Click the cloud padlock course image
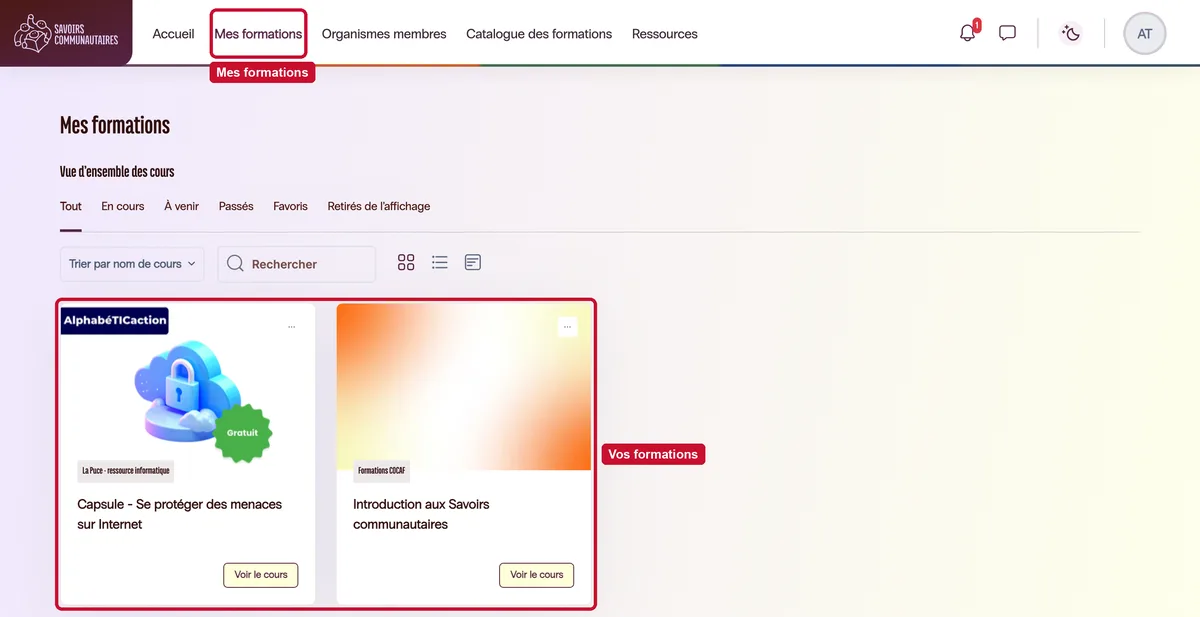 188,387
